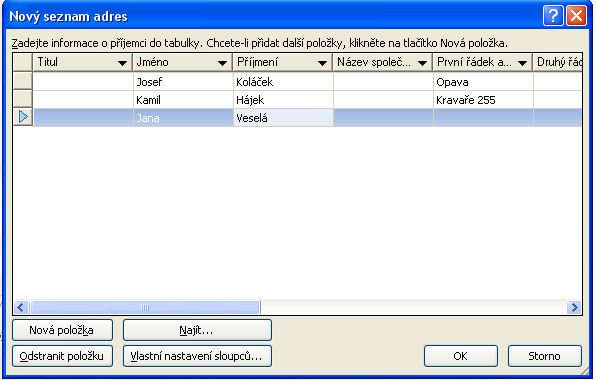596x380 pixels.
Task: Click the empty Titul cell in Josef's row
Action: coord(83,81)
